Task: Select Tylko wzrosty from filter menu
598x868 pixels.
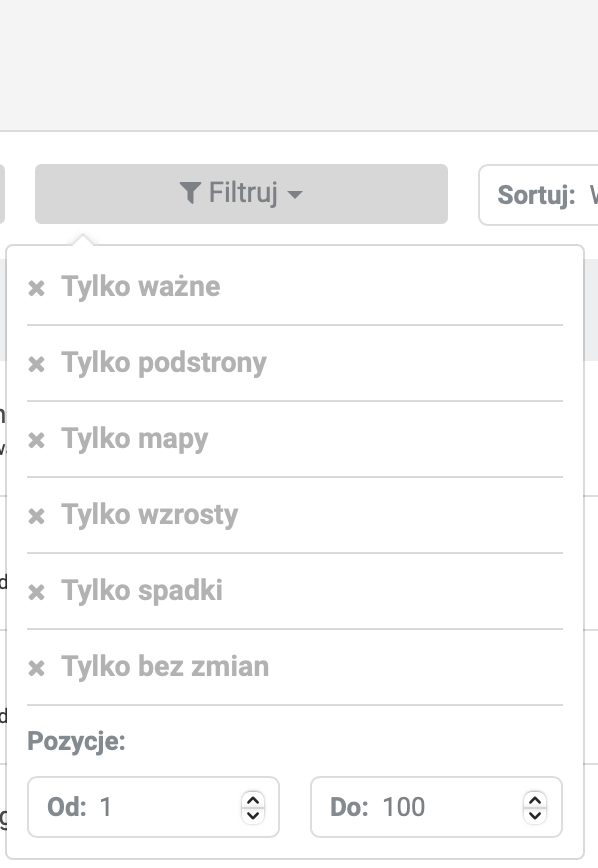Action: click(x=295, y=515)
